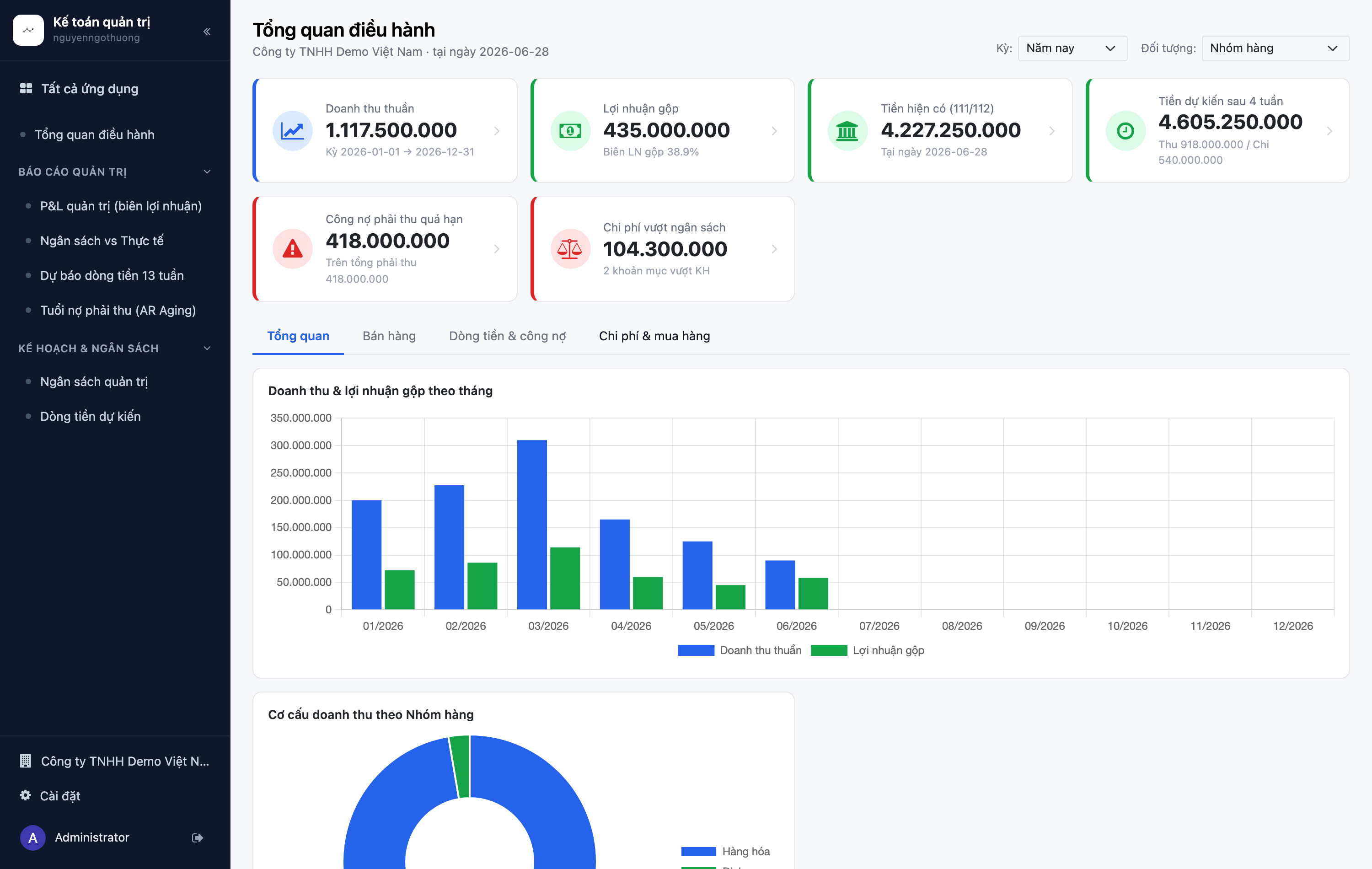The height and width of the screenshot is (869, 1372).
Task: Click the 02/2026 blue revenue bar
Action: tap(449, 547)
